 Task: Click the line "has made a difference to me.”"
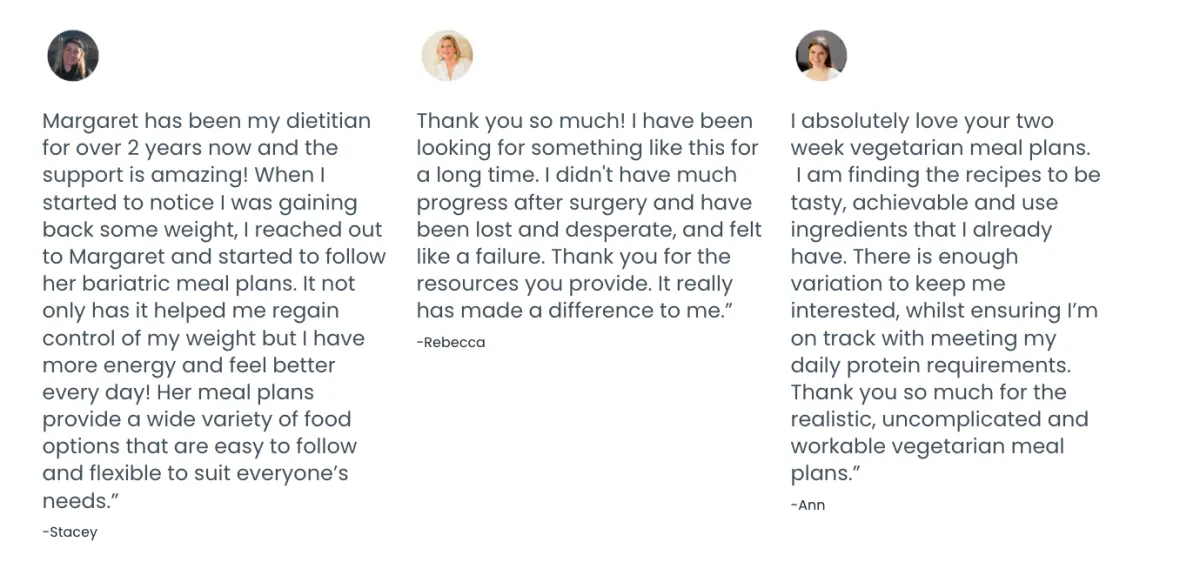click(x=575, y=310)
